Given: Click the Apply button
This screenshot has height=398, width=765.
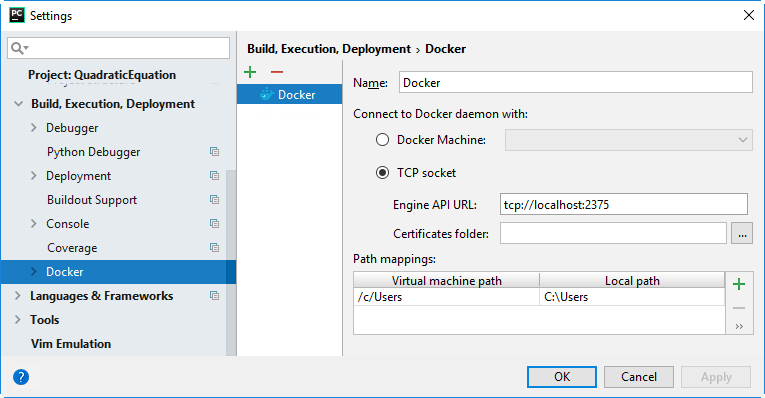Looking at the screenshot, I should (716, 377).
